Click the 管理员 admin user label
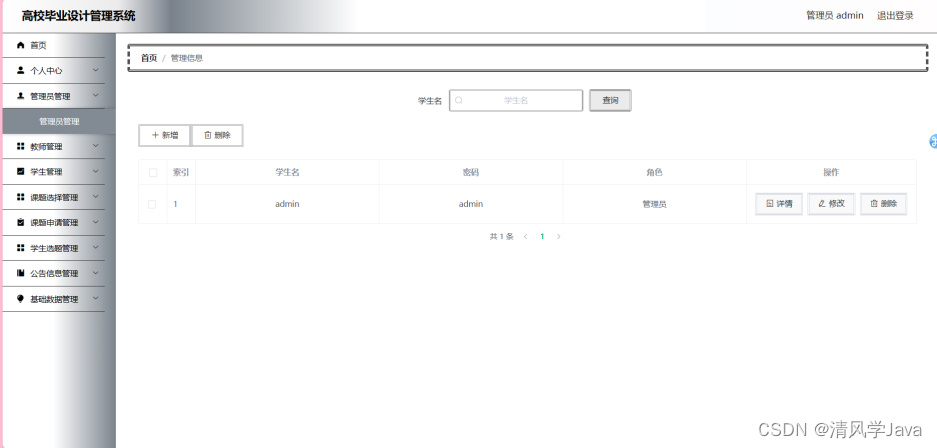Viewport: 937px width, 448px height. pyautogui.click(x=834, y=16)
